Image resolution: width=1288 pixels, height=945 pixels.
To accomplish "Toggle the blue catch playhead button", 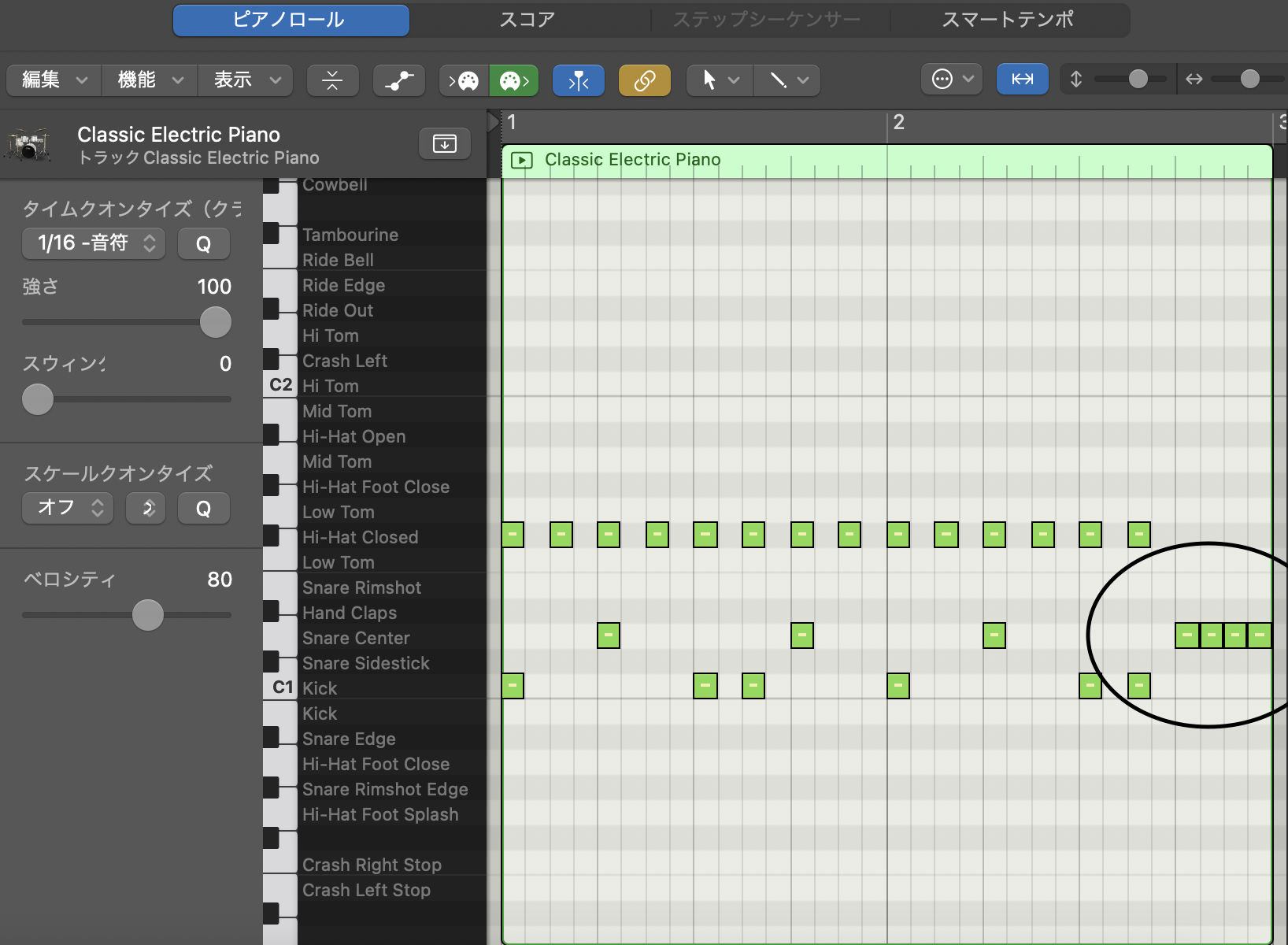I will 579,80.
